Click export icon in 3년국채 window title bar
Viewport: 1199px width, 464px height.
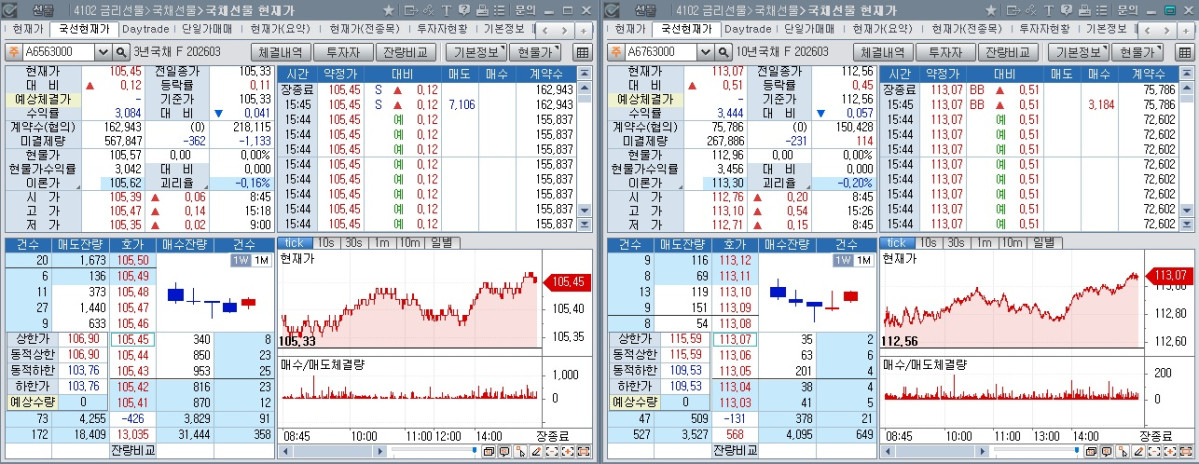(x=411, y=11)
